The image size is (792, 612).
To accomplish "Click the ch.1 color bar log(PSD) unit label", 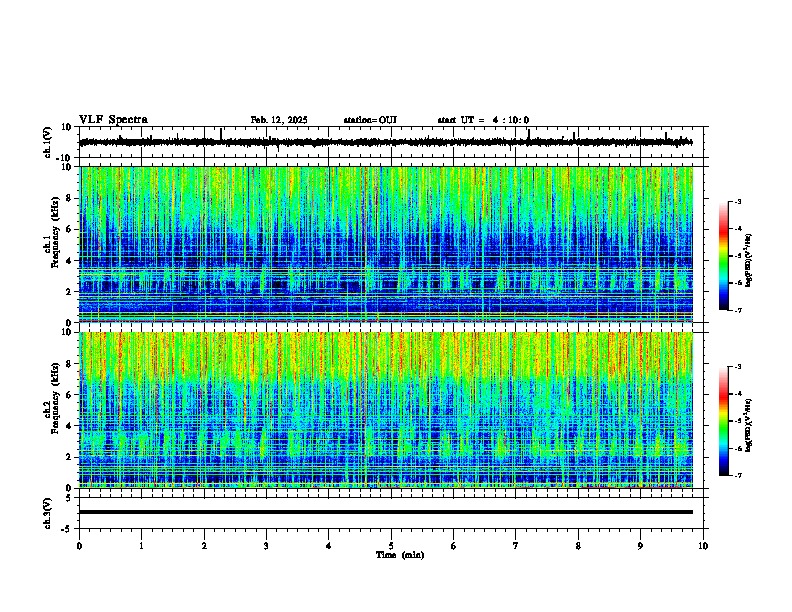I will (x=749, y=260).
